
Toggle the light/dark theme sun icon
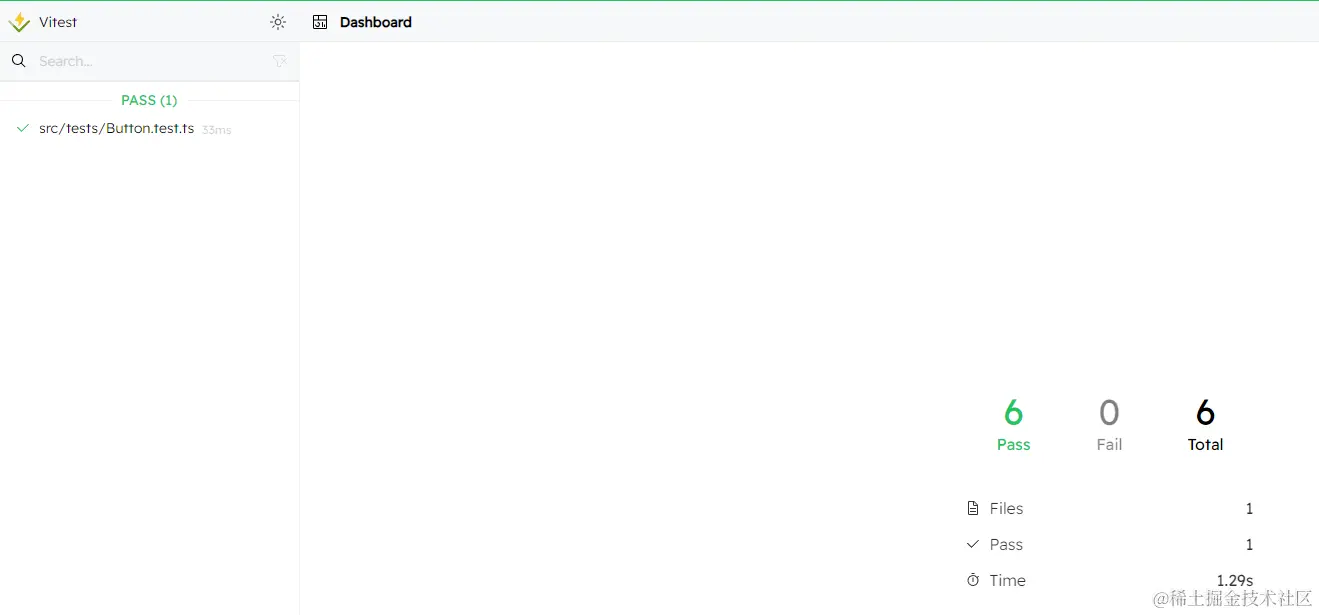tap(278, 22)
